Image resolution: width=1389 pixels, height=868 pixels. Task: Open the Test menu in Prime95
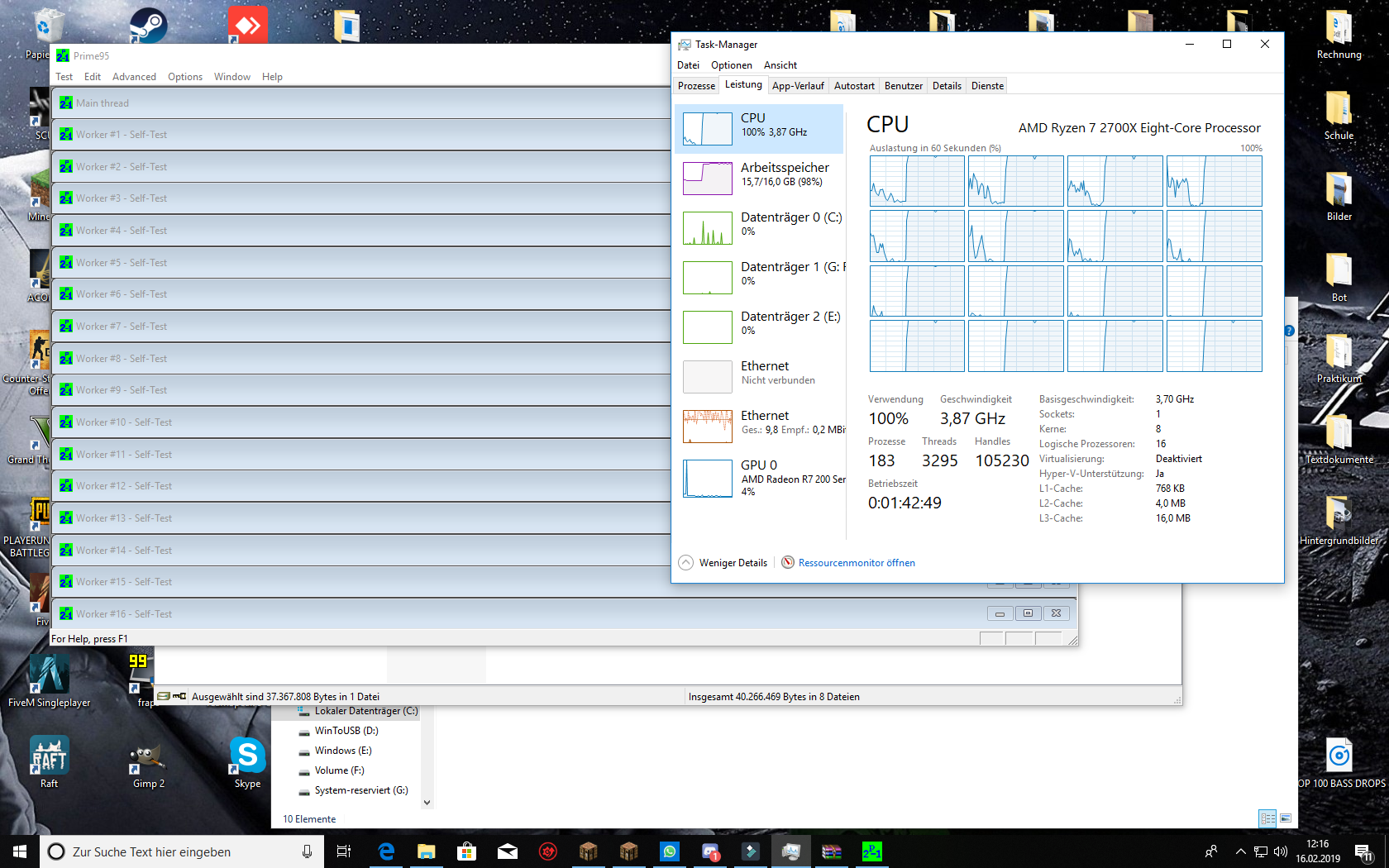point(64,77)
